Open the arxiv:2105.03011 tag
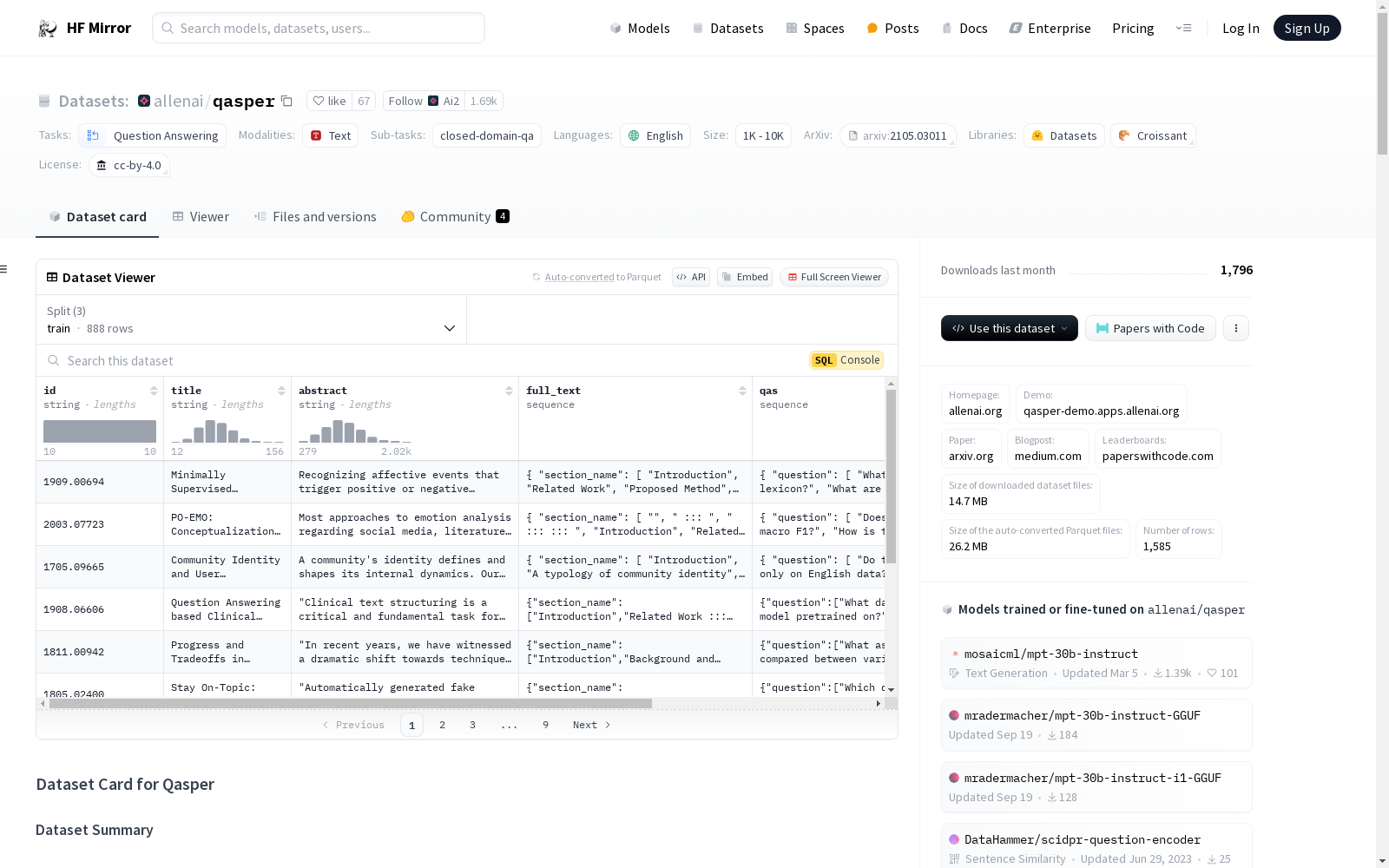 tap(898, 135)
